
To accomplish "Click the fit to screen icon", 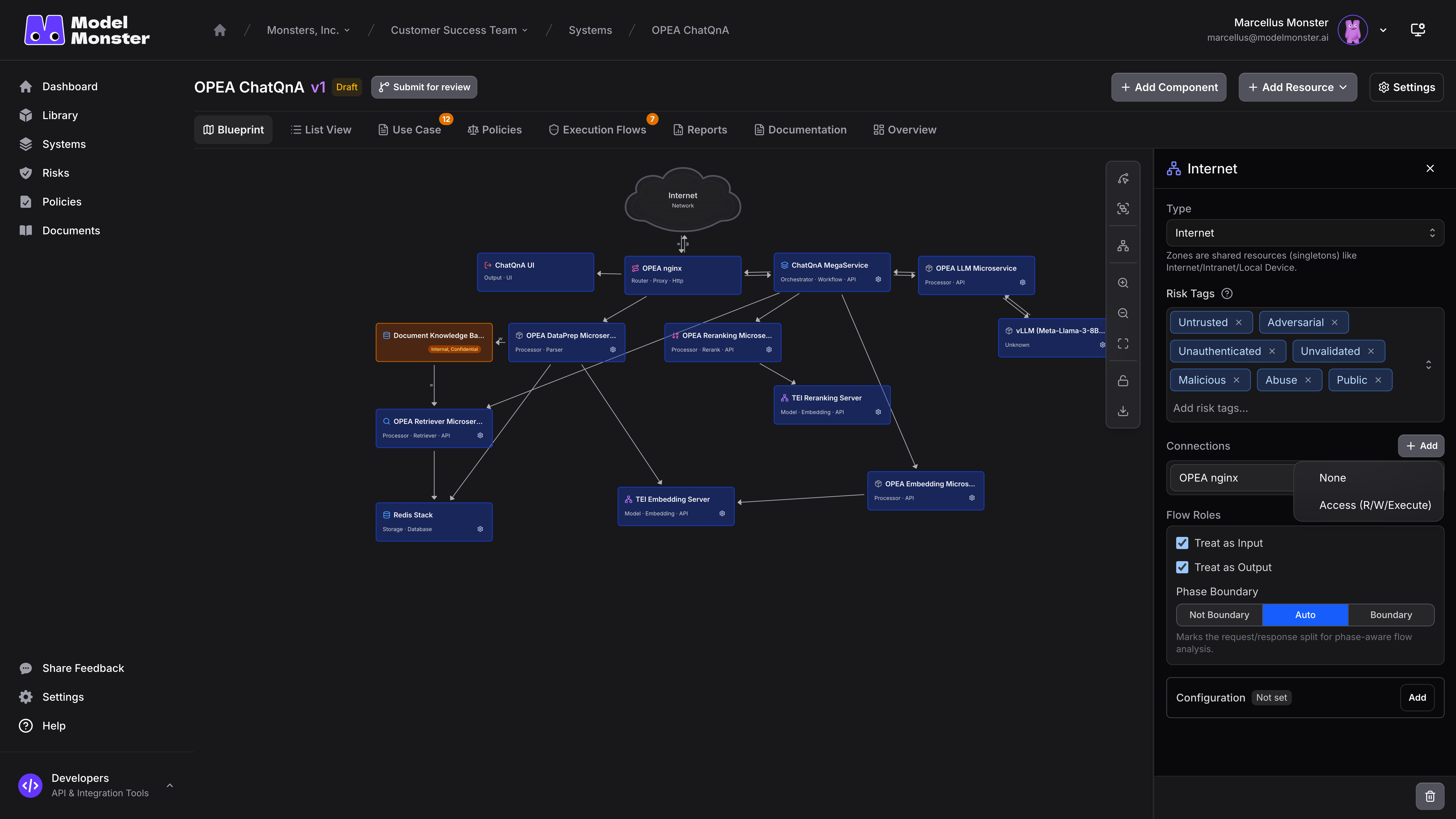I will coord(1123,344).
